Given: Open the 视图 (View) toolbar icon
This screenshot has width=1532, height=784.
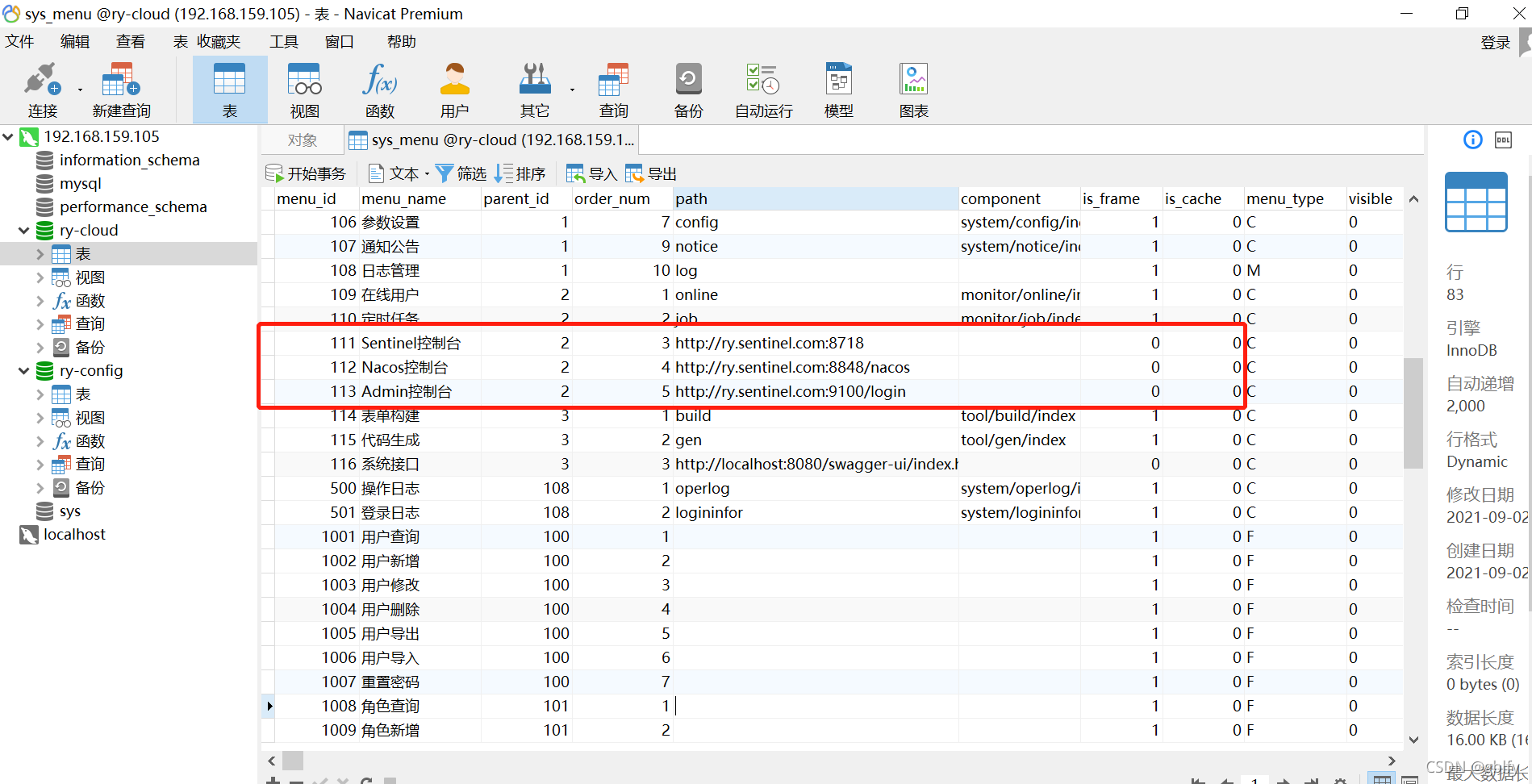Looking at the screenshot, I should pos(305,90).
